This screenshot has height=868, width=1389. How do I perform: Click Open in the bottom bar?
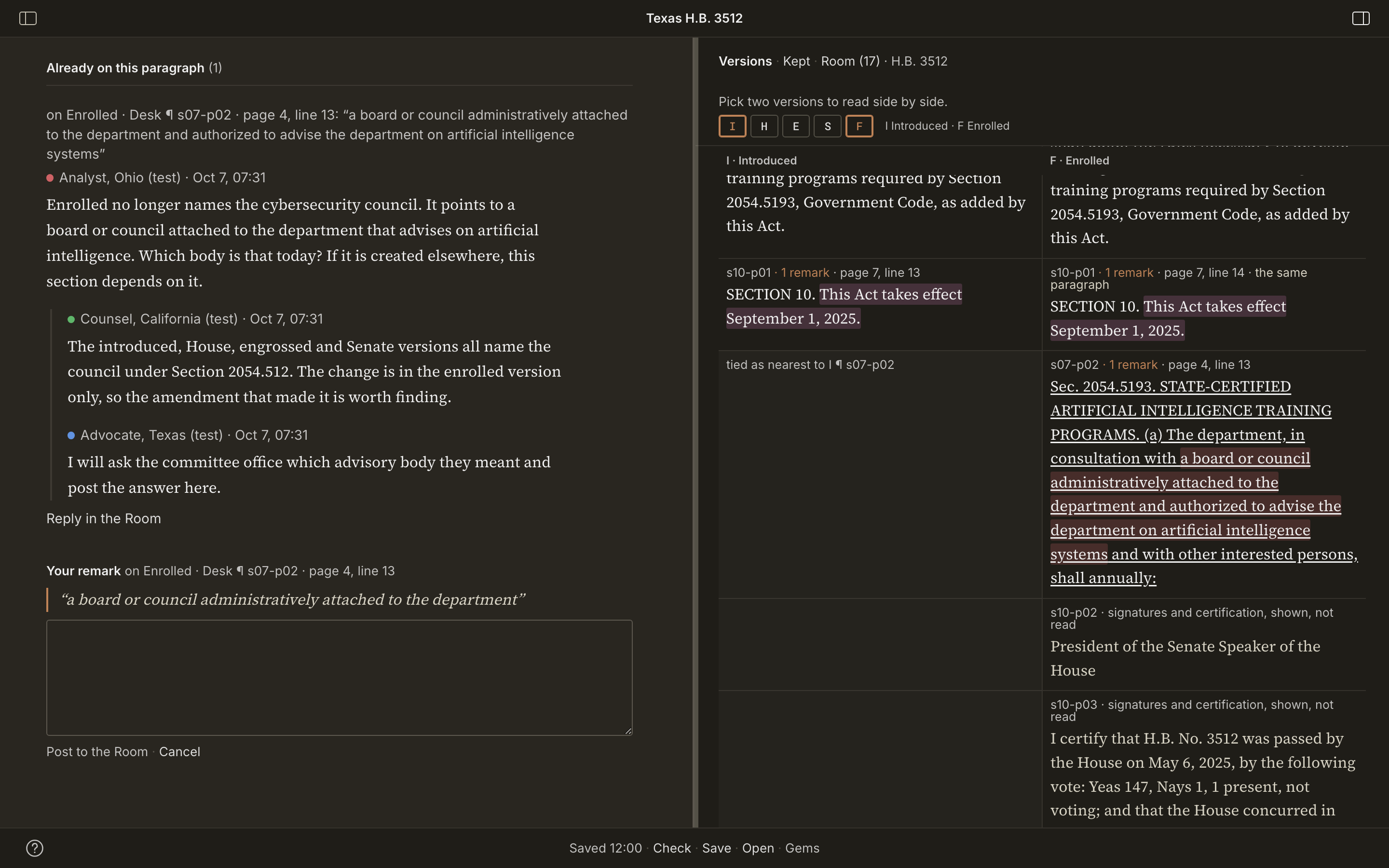pos(758,849)
